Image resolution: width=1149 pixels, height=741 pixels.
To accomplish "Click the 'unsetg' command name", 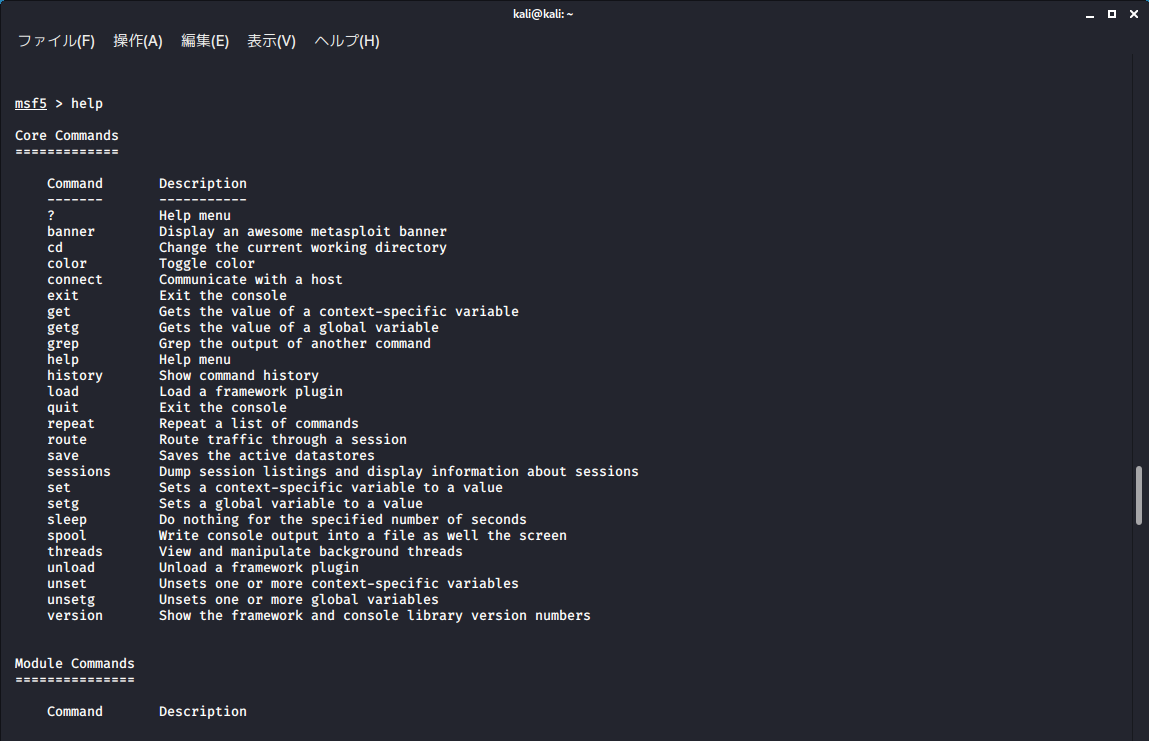I will click(x=71, y=600).
